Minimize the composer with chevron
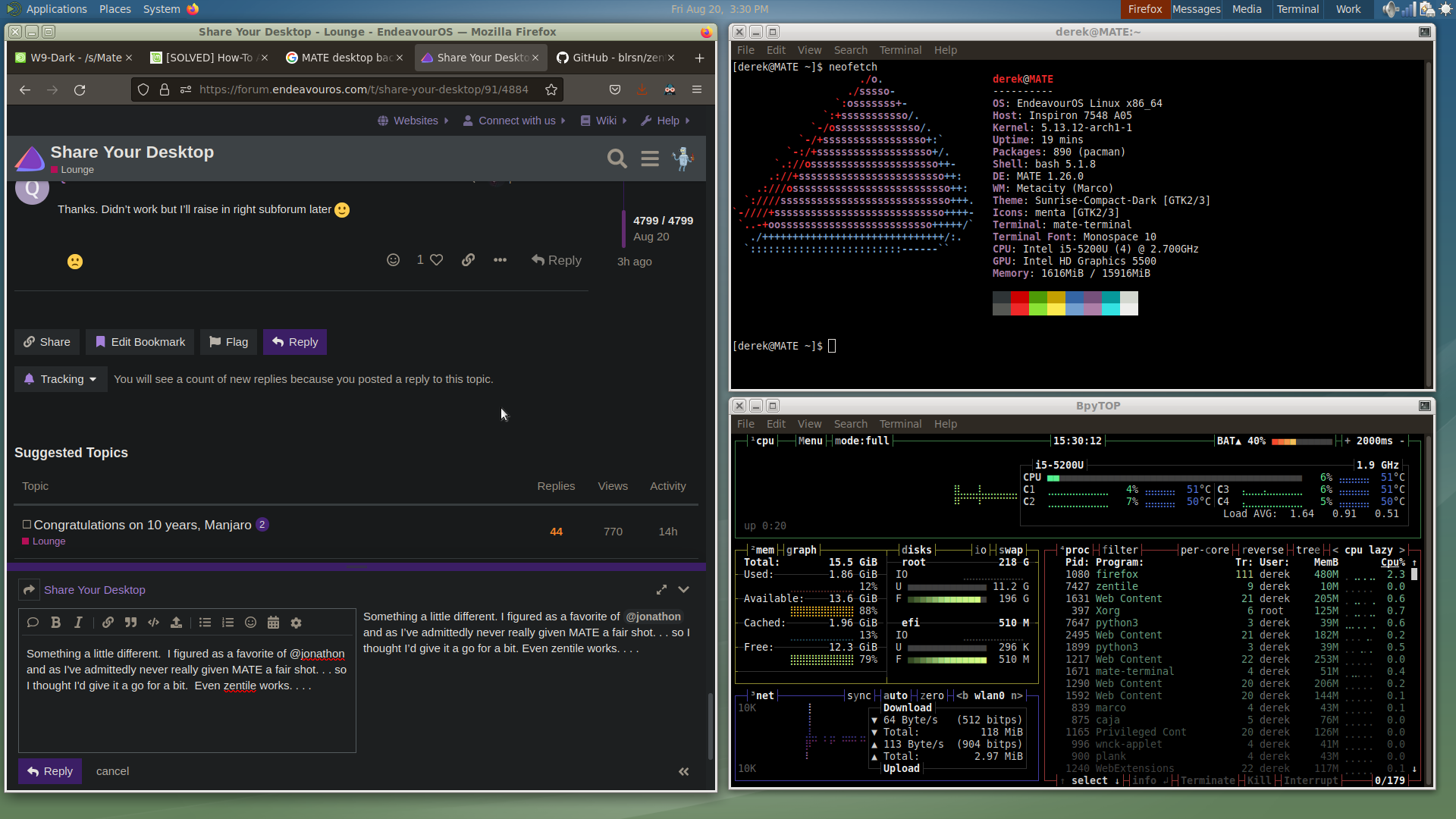The height and width of the screenshot is (819, 1456). click(x=683, y=589)
